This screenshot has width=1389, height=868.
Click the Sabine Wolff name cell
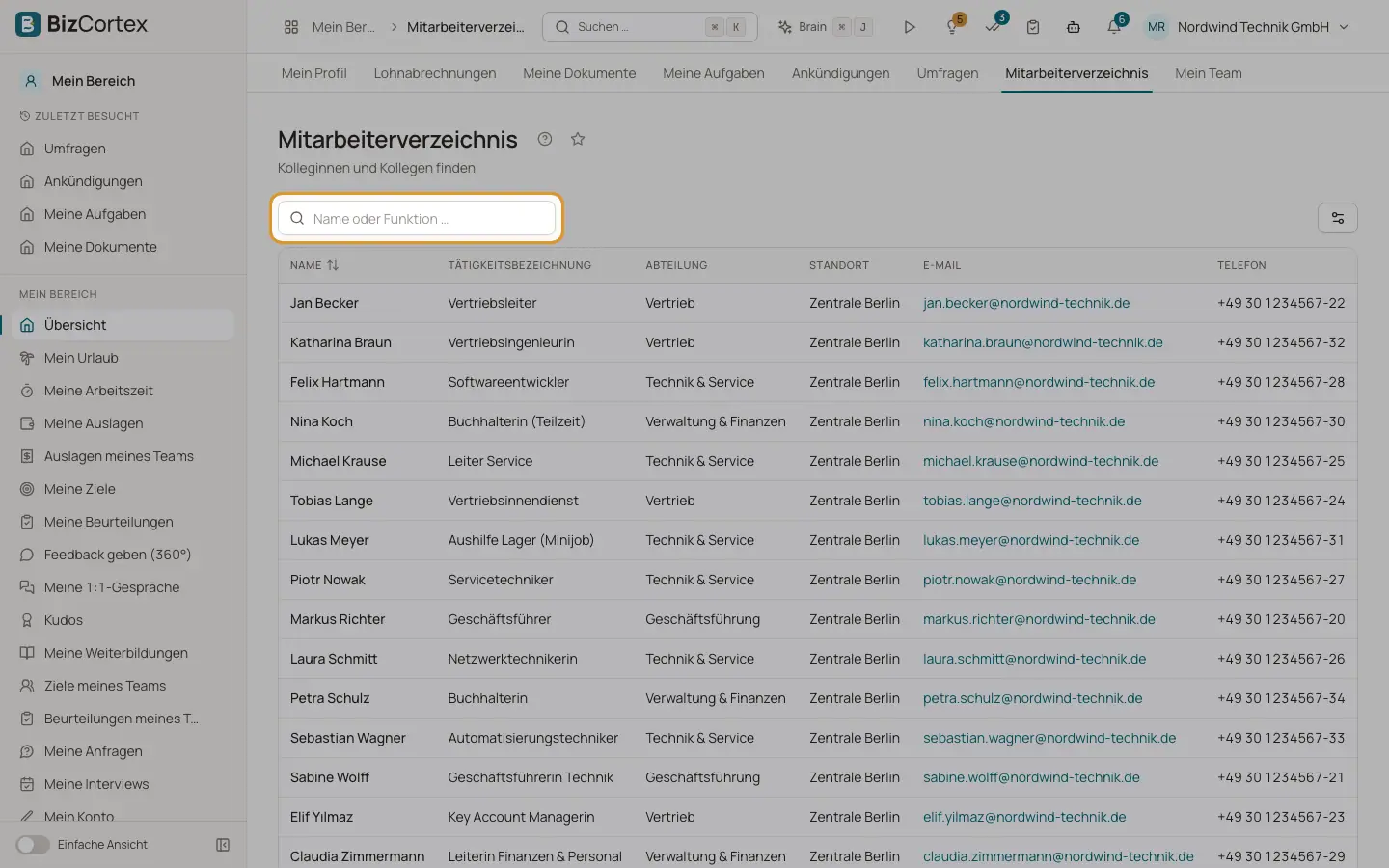330,777
